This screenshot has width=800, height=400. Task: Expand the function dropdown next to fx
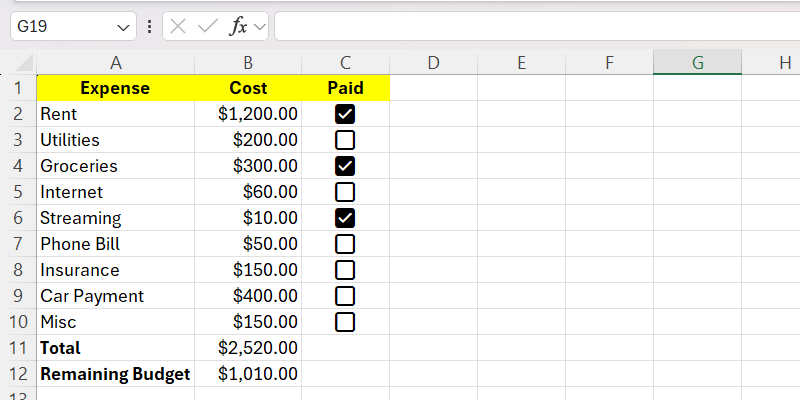(x=260, y=27)
